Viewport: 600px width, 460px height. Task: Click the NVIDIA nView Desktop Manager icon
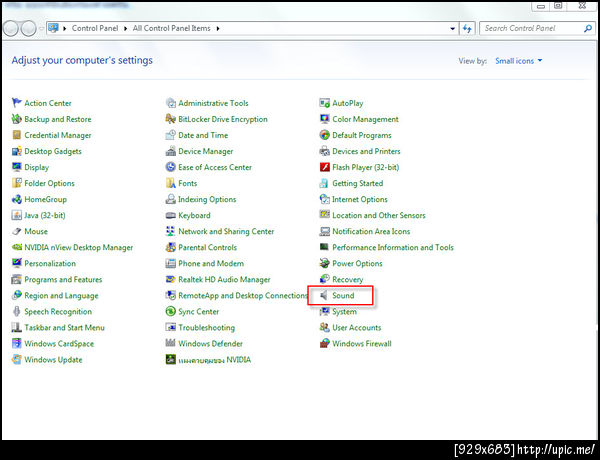(16, 247)
